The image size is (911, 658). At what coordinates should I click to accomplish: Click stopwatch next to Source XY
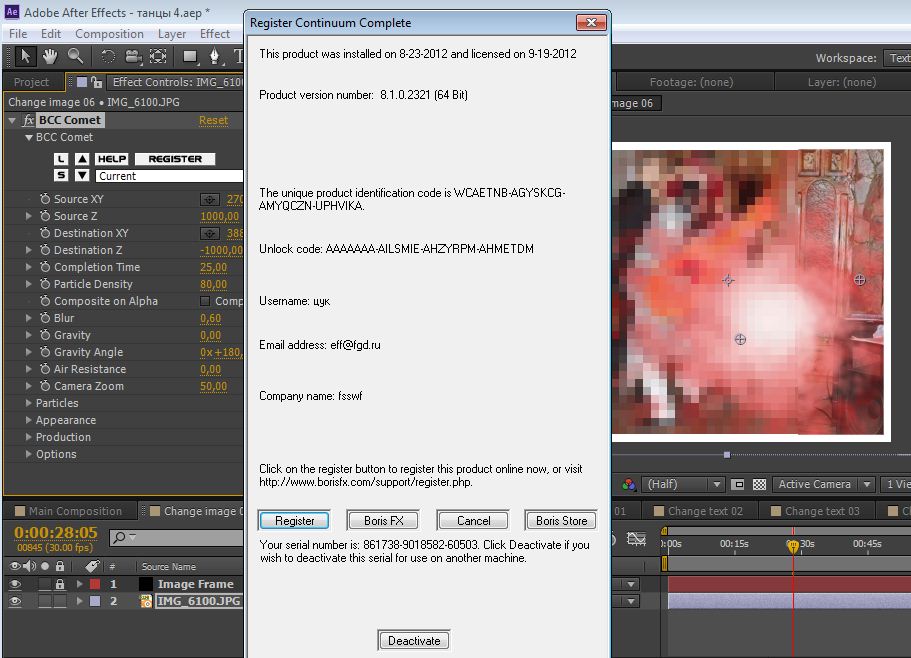coord(45,199)
